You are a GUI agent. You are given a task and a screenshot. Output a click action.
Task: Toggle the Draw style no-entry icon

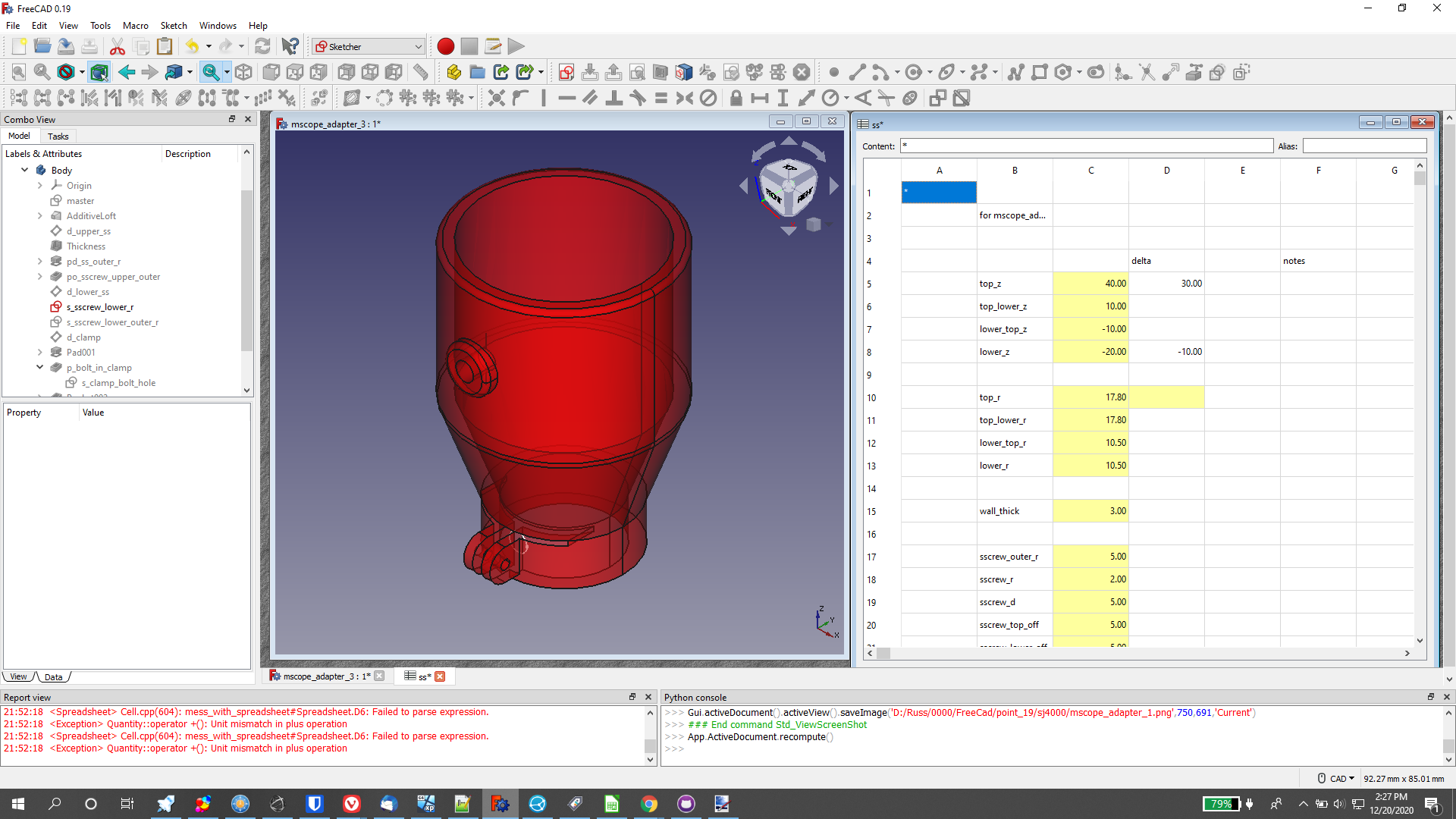66,73
